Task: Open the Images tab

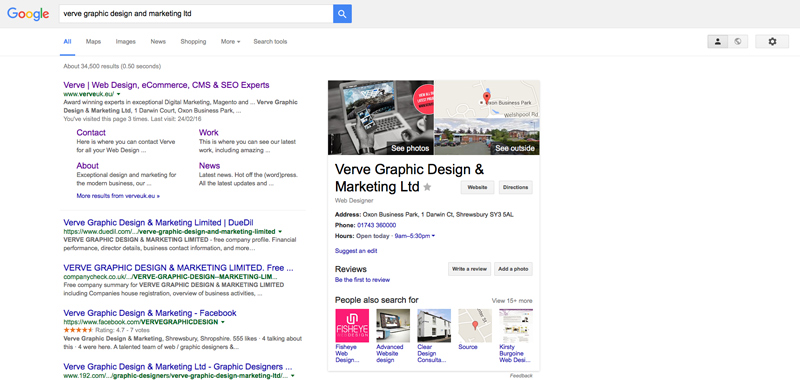Action: click(x=126, y=42)
